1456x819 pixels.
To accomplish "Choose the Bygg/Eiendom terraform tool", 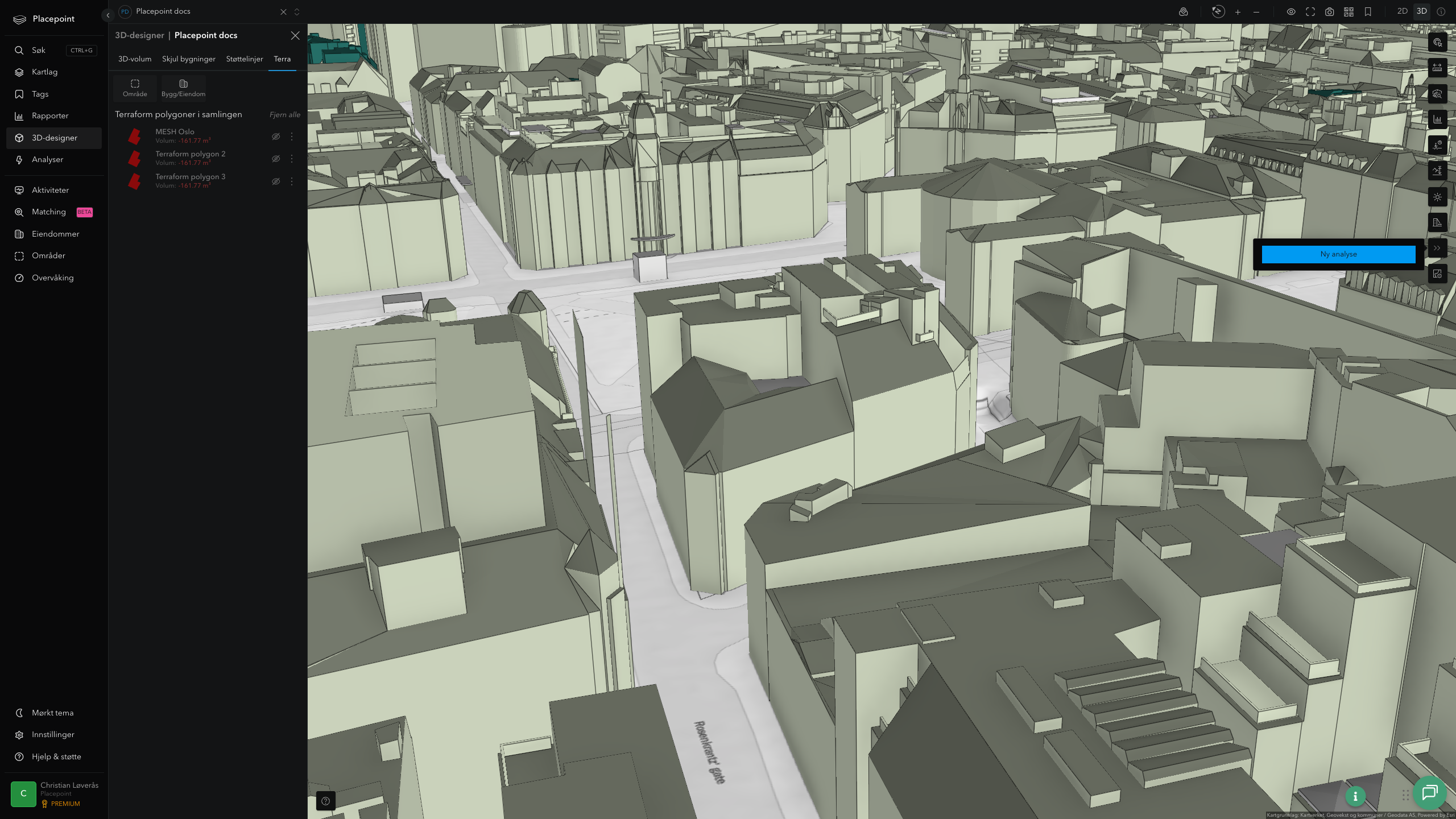I will pos(183,88).
